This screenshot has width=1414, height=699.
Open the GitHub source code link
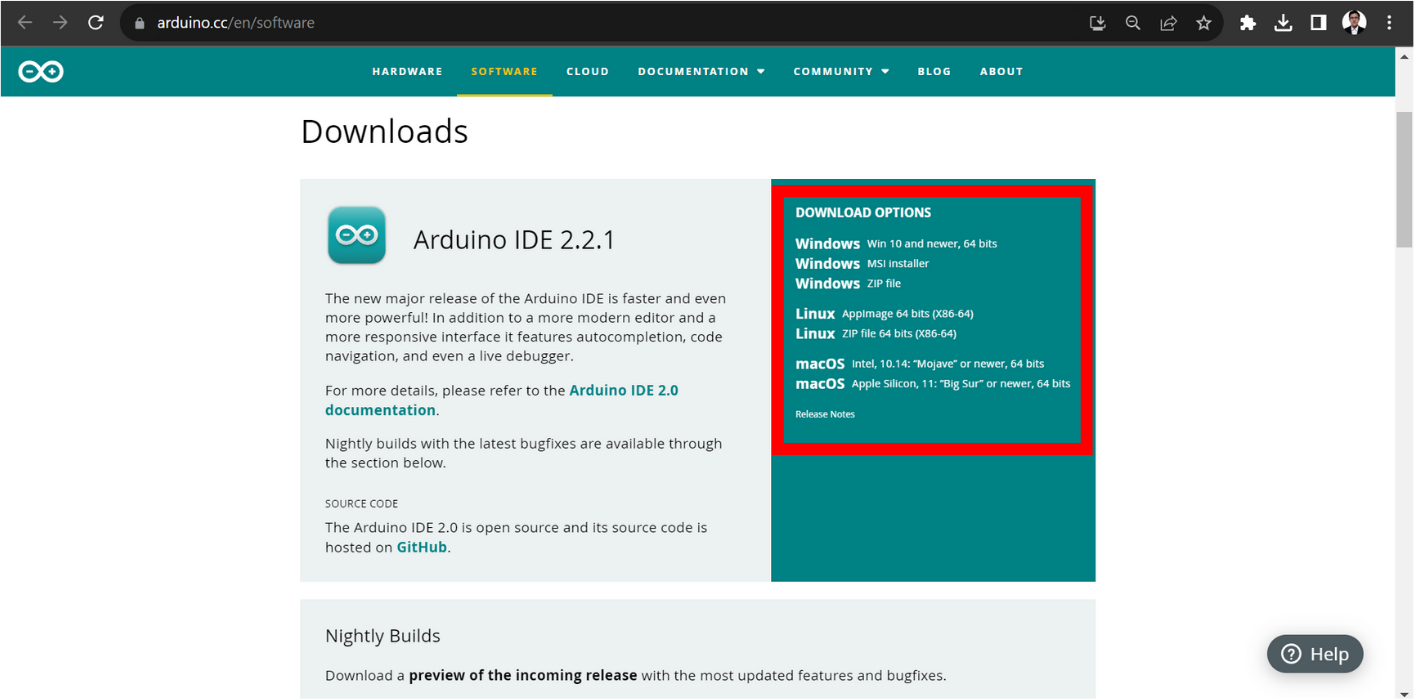coord(422,547)
